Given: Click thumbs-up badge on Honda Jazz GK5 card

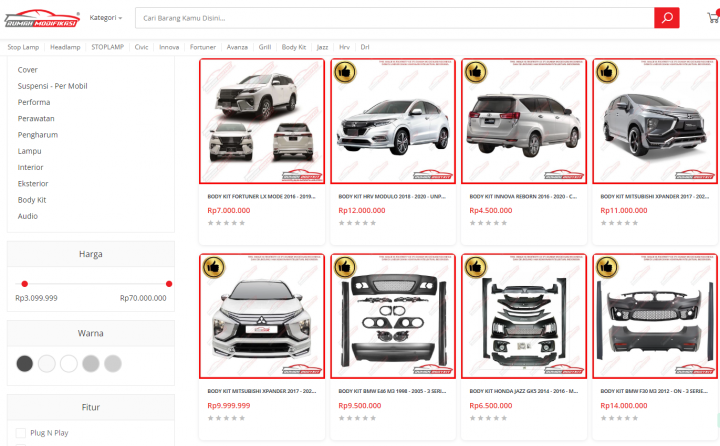Looking at the screenshot, I should pos(476,267).
